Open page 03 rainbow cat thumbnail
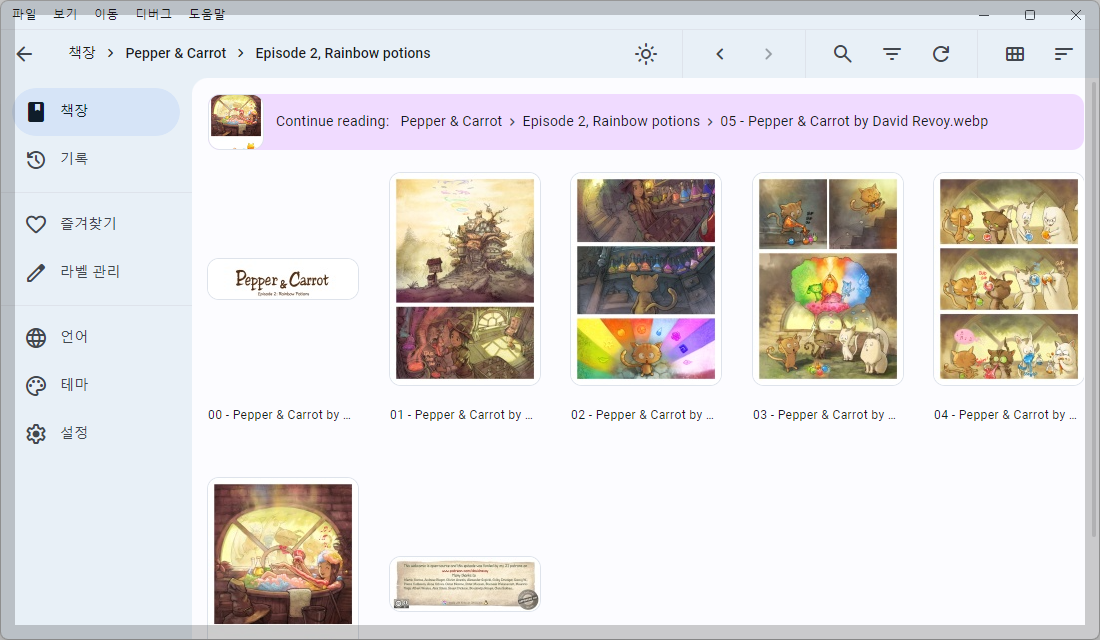The width and height of the screenshot is (1100, 640). pyautogui.click(x=827, y=279)
